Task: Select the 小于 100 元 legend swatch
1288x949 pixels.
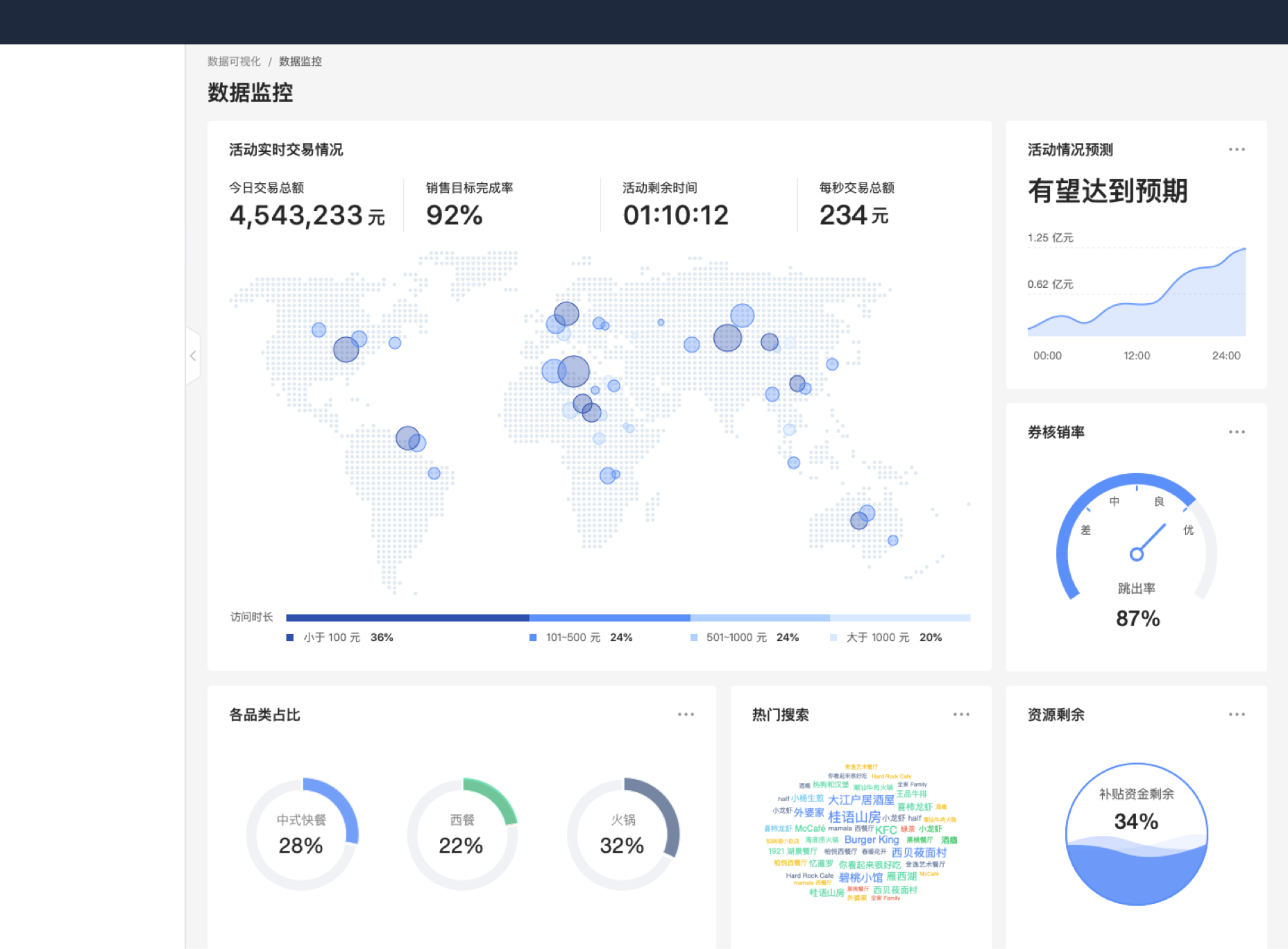Action: coord(290,638)
